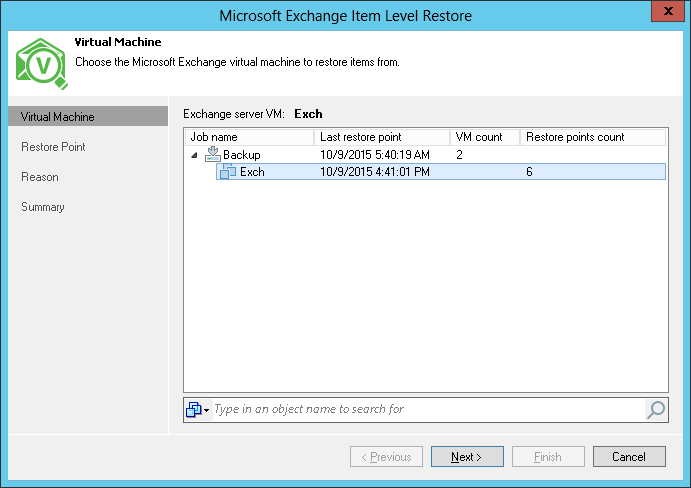The width and height of the screenshot is (691, 488).
Task: Click the Next button
Action: (467, 456)
